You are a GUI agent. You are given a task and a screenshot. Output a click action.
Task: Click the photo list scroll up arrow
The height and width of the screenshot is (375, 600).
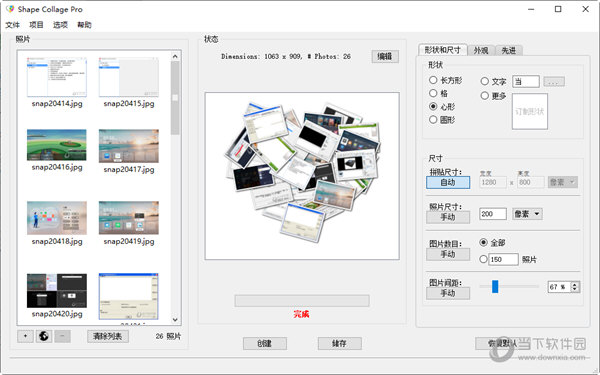coord(175,56)
